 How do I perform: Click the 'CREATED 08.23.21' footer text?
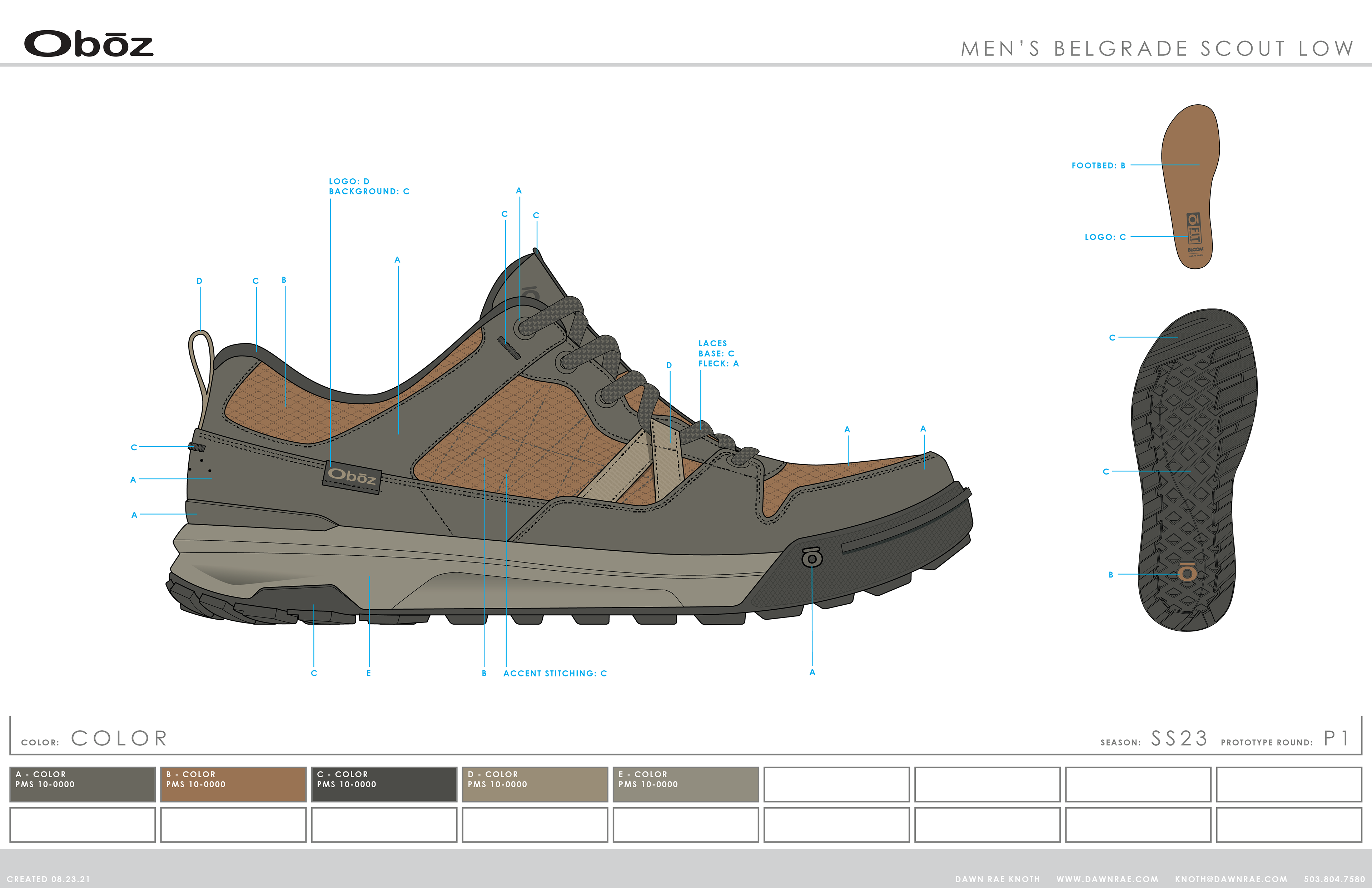[x=49, y=879]
